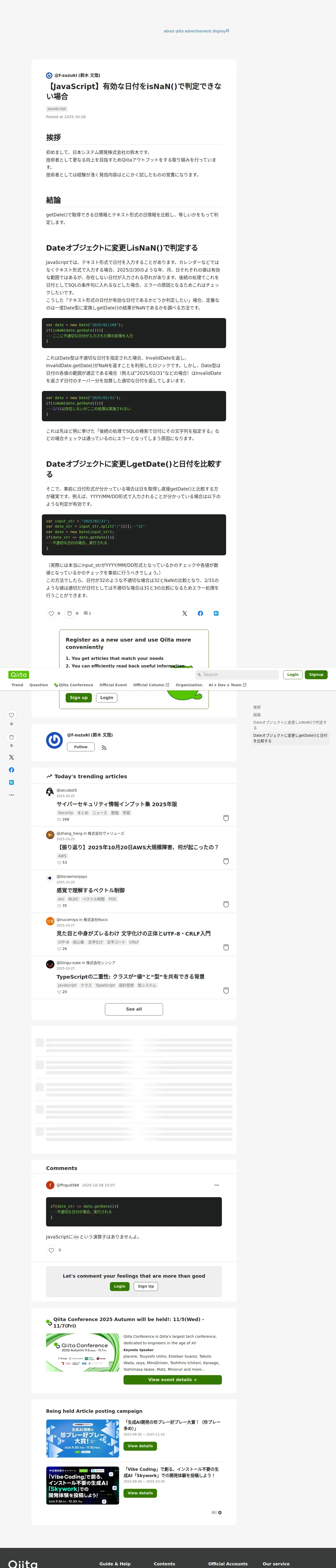Click the X share icon below the article

[185, 614]
